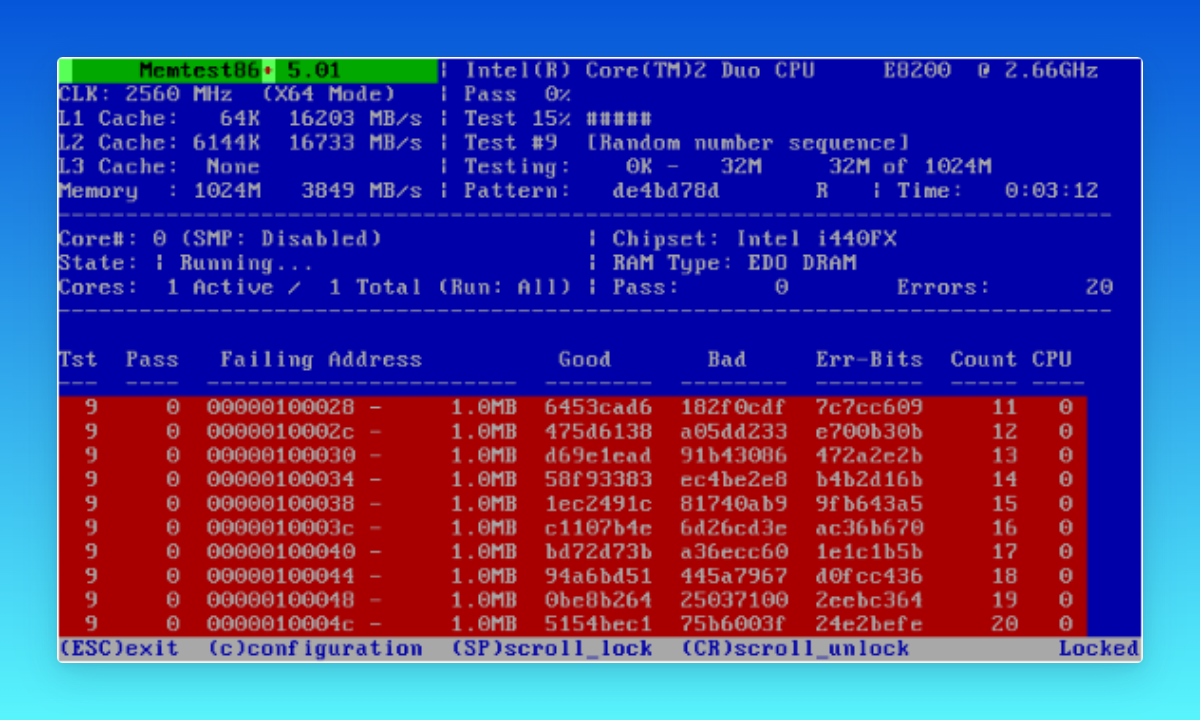Click the Count column header
The image size is (1200, 720).
pos(984,359)
